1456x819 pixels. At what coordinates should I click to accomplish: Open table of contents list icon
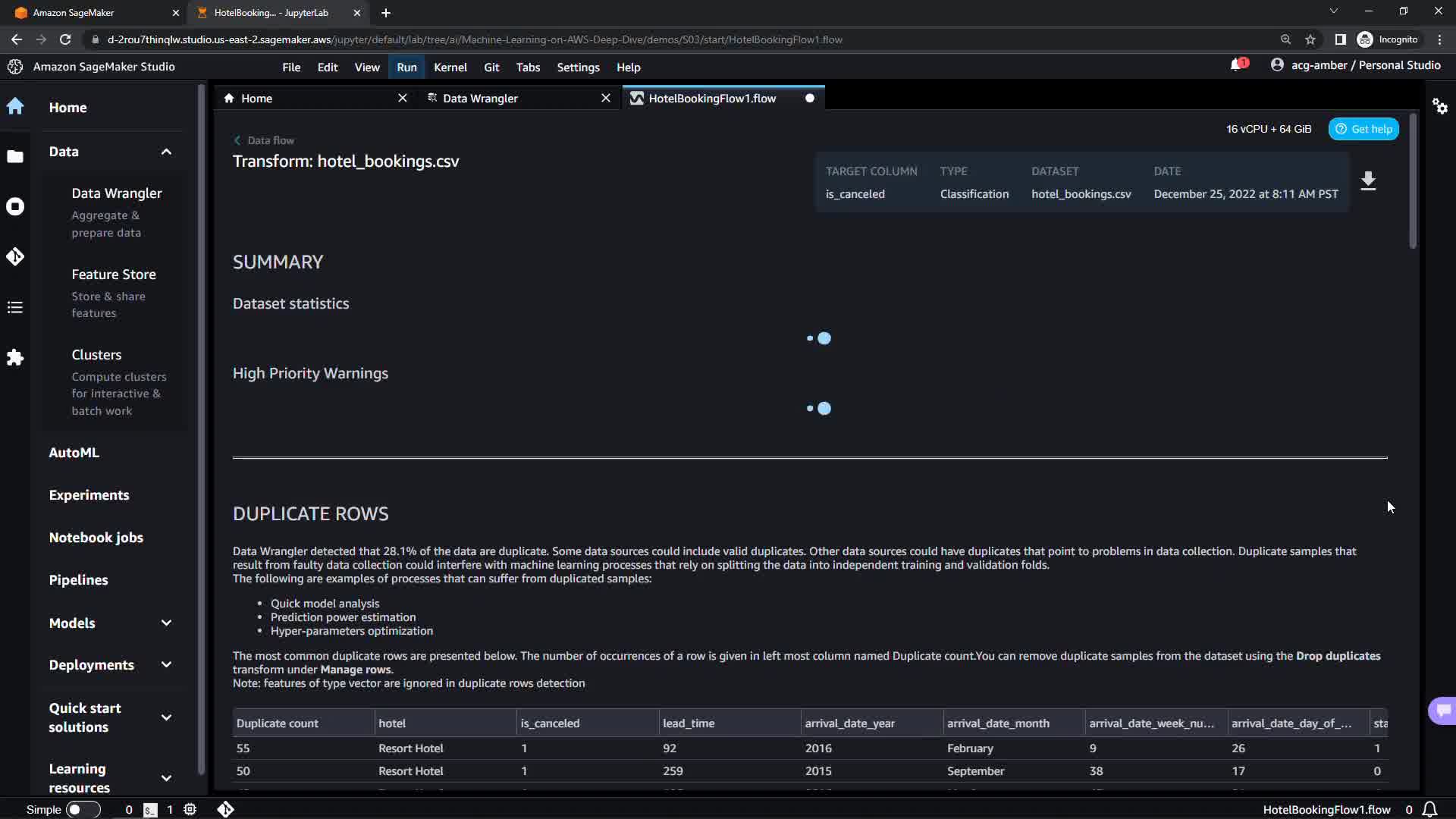click(15, 307)
